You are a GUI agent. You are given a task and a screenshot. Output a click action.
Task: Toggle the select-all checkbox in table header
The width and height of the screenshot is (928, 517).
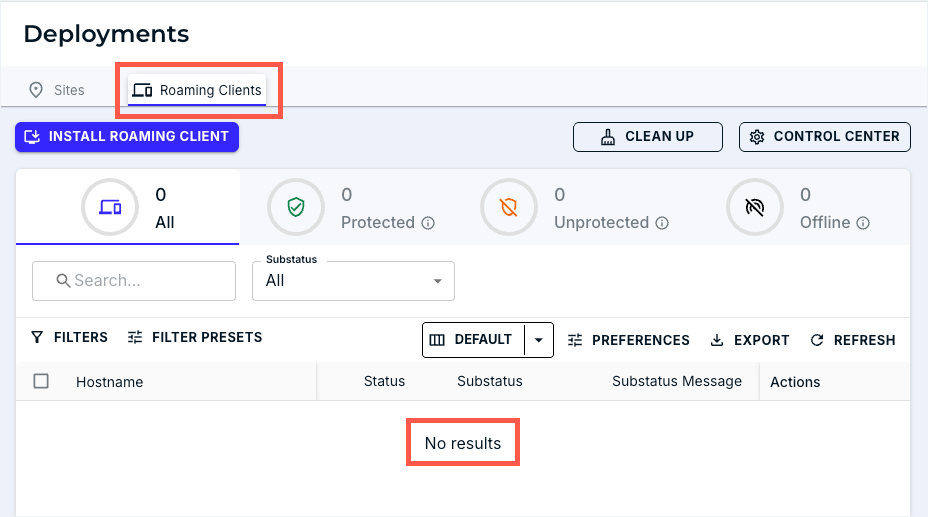pos(41,381)
